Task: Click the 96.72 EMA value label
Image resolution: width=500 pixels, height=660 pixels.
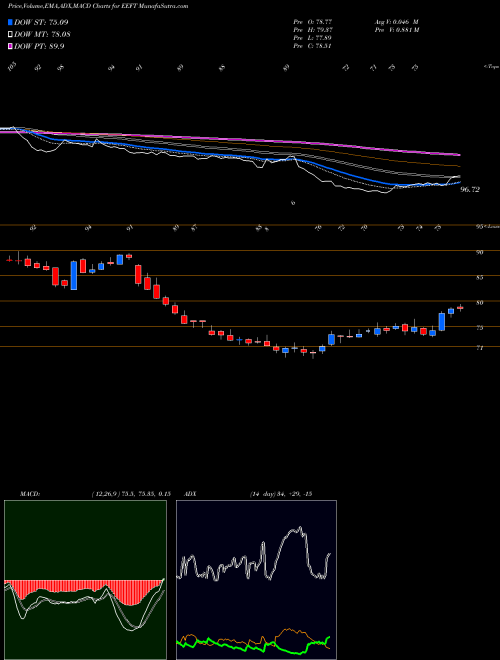Action: pyautogui.click(x=470, y=190)
